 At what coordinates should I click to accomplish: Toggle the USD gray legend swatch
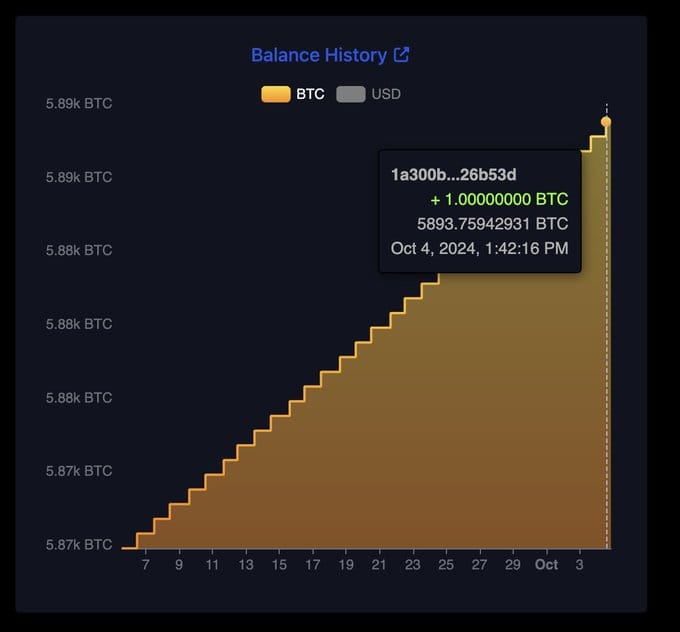point(351,94)
